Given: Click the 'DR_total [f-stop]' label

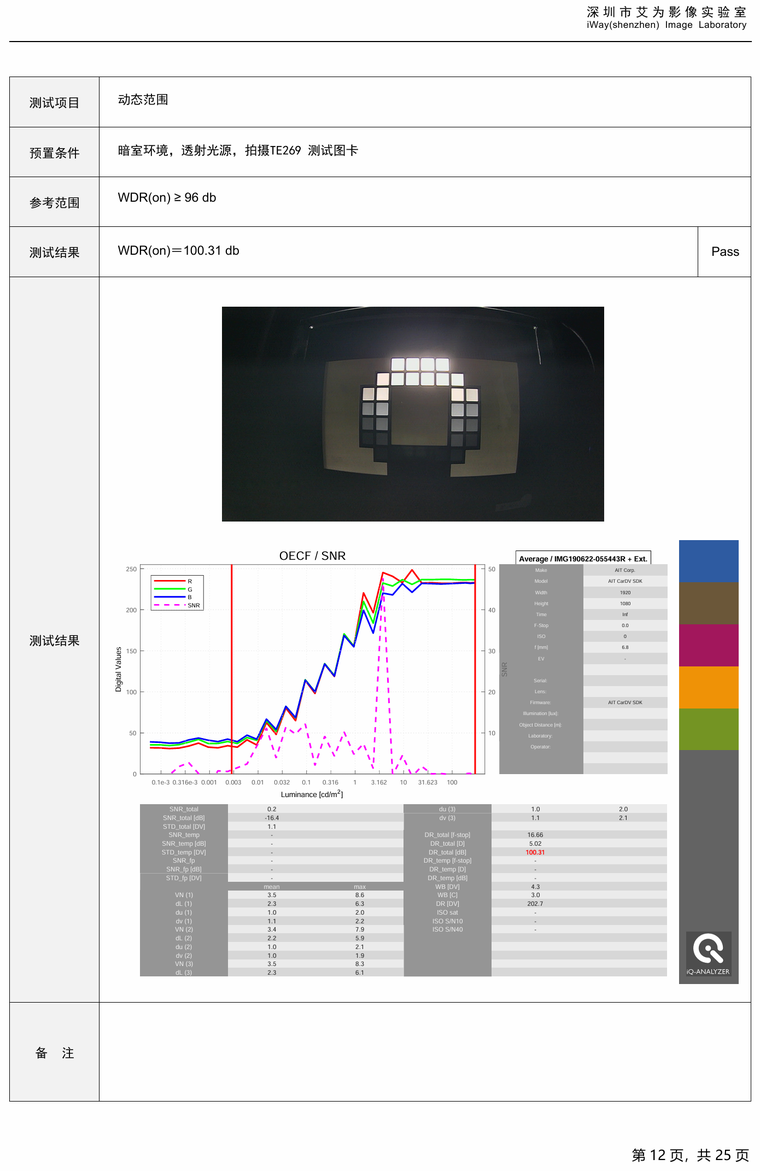Looking at the screenshot, I should (447, 835).
